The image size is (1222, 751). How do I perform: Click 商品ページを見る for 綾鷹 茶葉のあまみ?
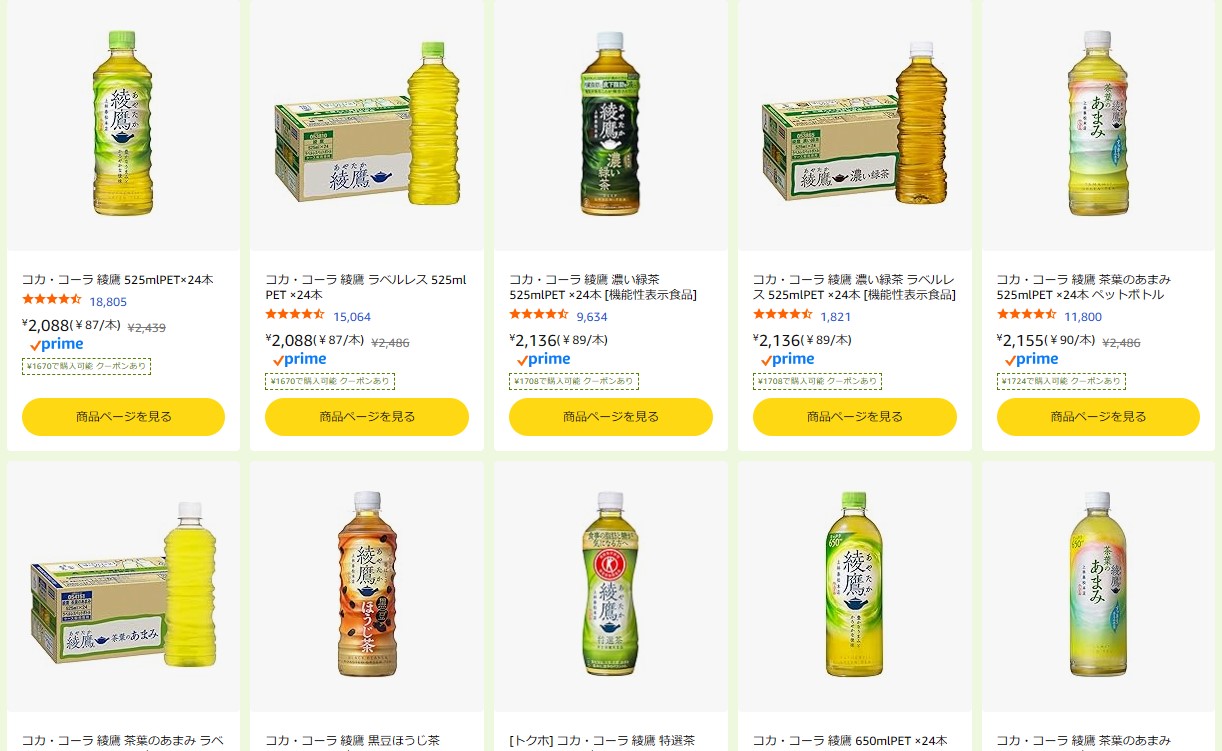pyautogui.click(x=1098, y=417)
